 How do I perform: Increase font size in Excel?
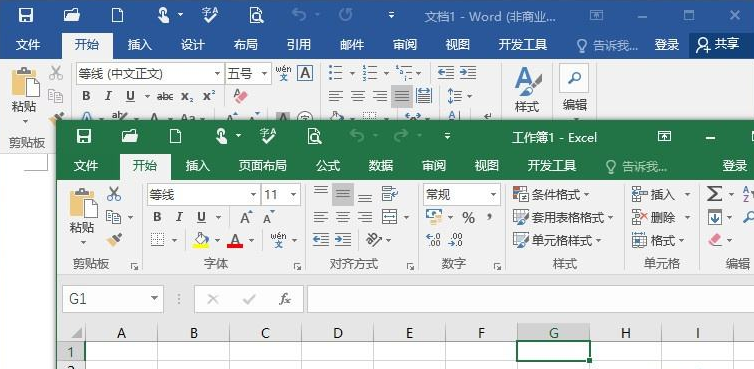[x=246, y=217]
